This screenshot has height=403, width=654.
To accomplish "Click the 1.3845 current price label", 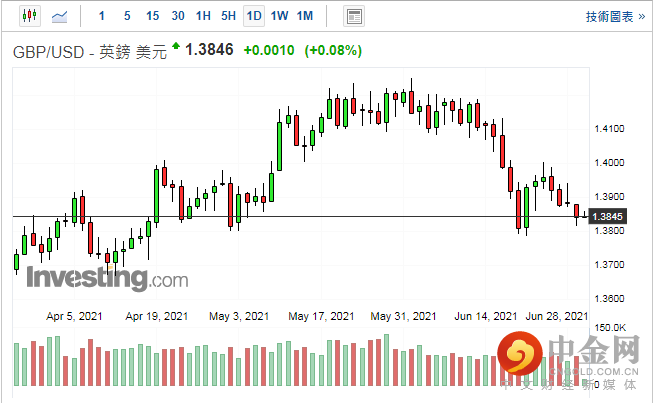I will (608, 216).
